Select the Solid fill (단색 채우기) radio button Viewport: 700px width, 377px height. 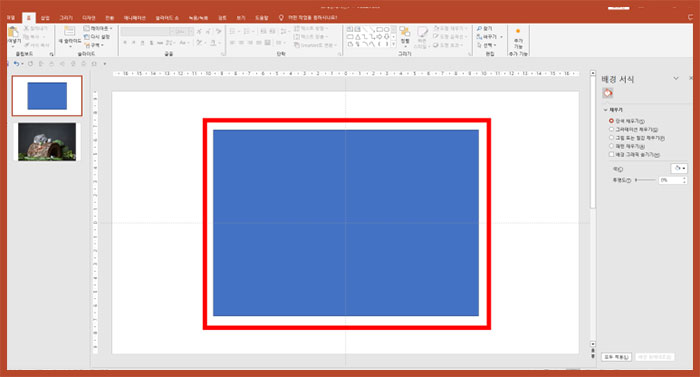pos(611,121)
